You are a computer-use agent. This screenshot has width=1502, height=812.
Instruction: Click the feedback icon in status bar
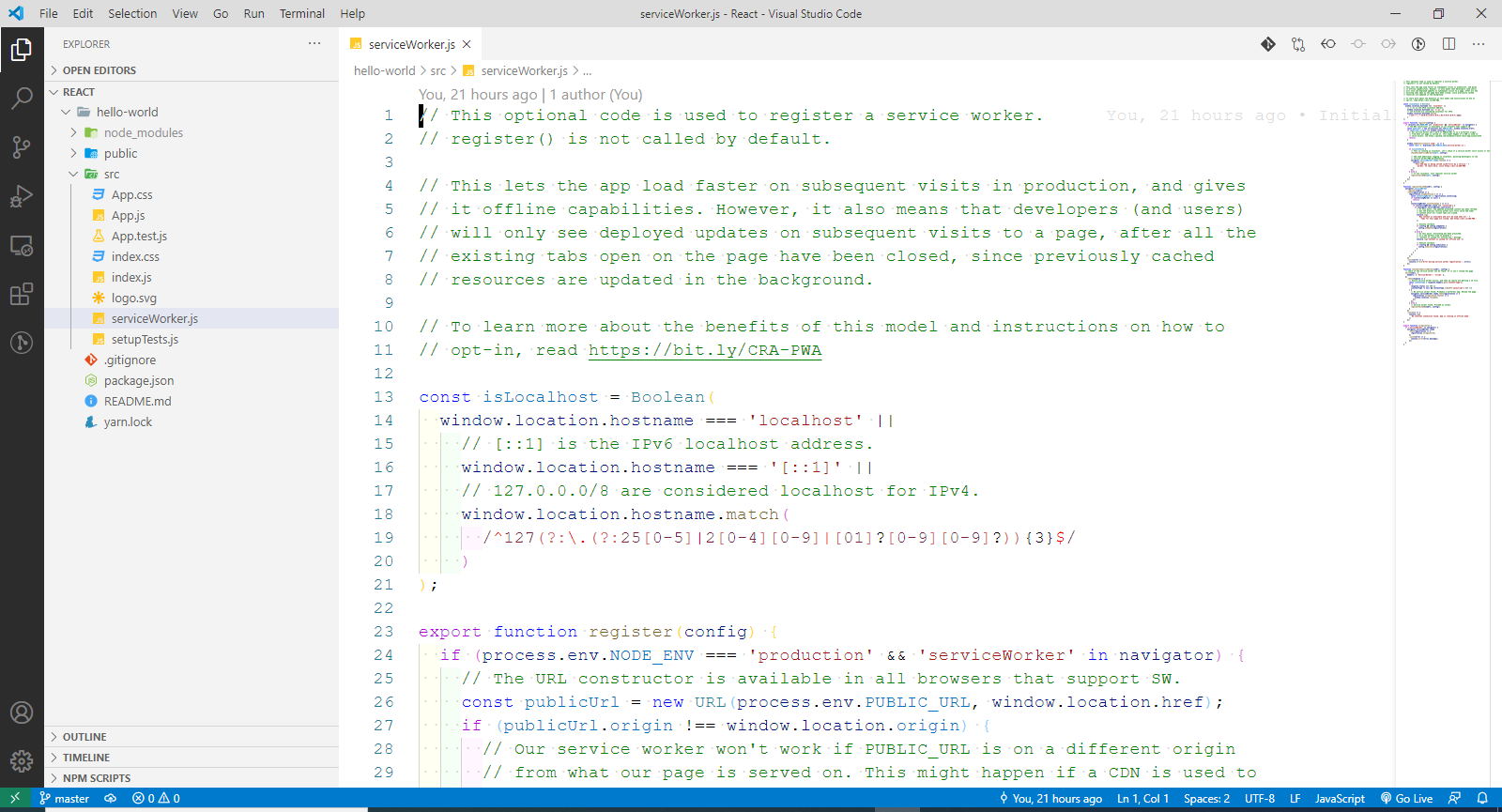coord(1454,799)
